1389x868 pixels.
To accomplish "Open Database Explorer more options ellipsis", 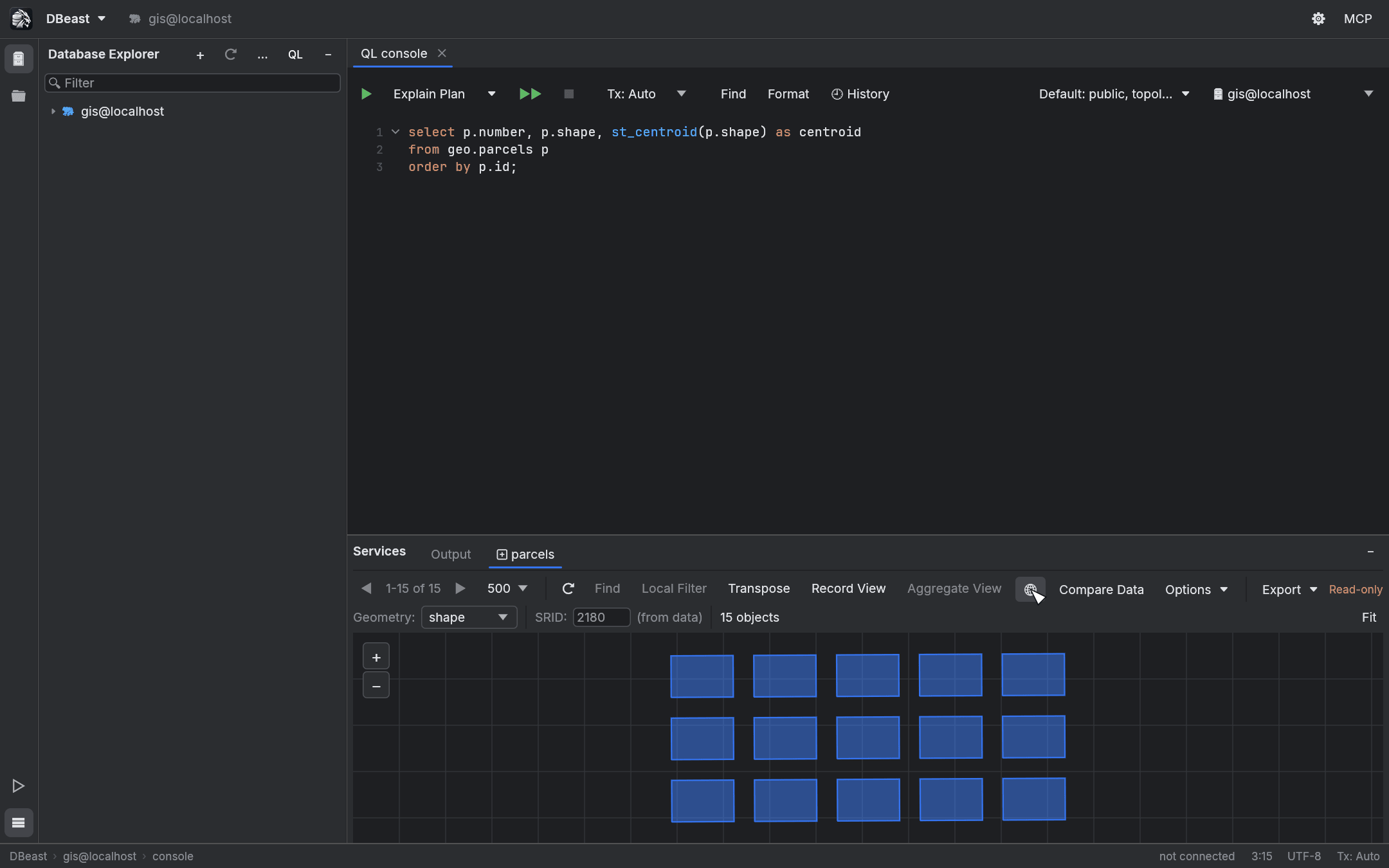I will [x=262, y=55].
